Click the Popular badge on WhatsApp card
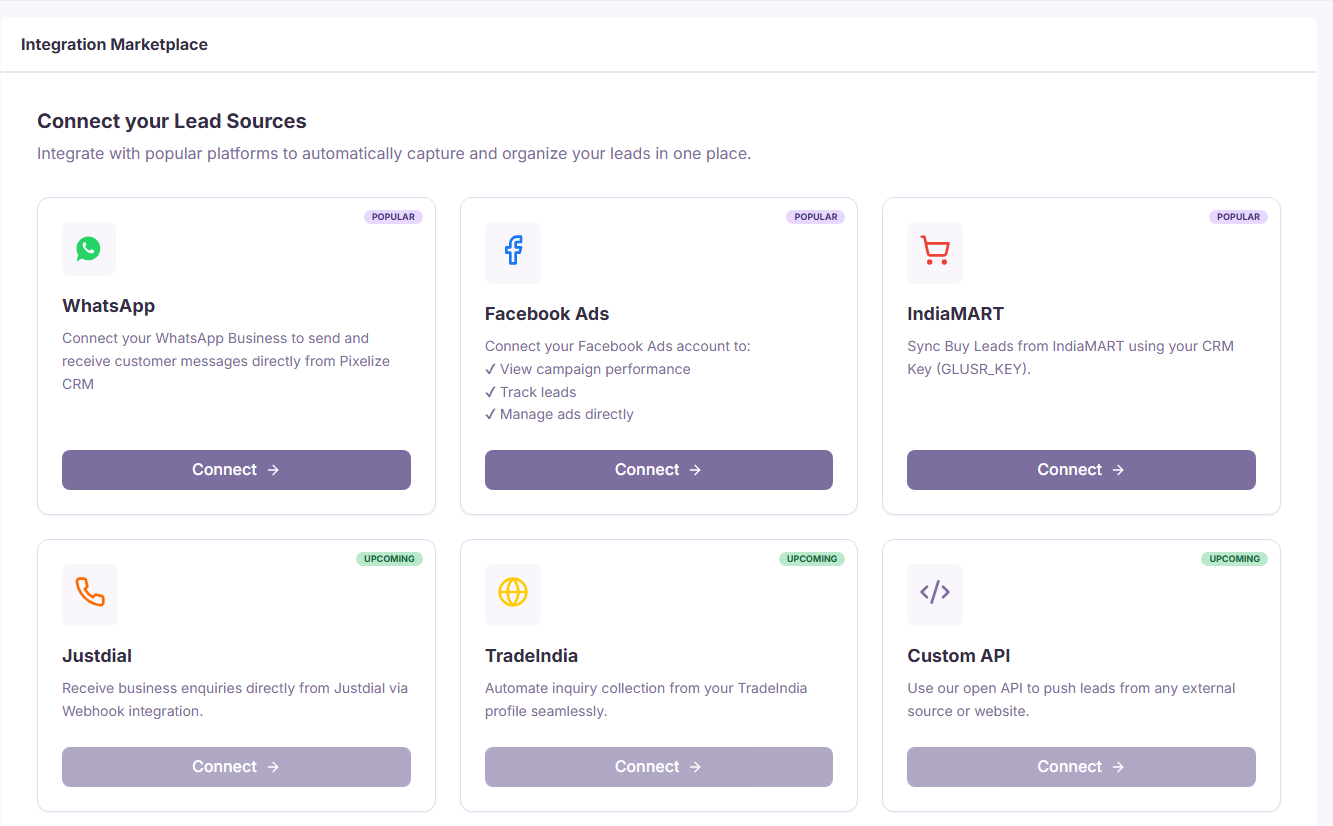Image resolution: width=1333 pixels, height=826 pixels. pos(393,217)
